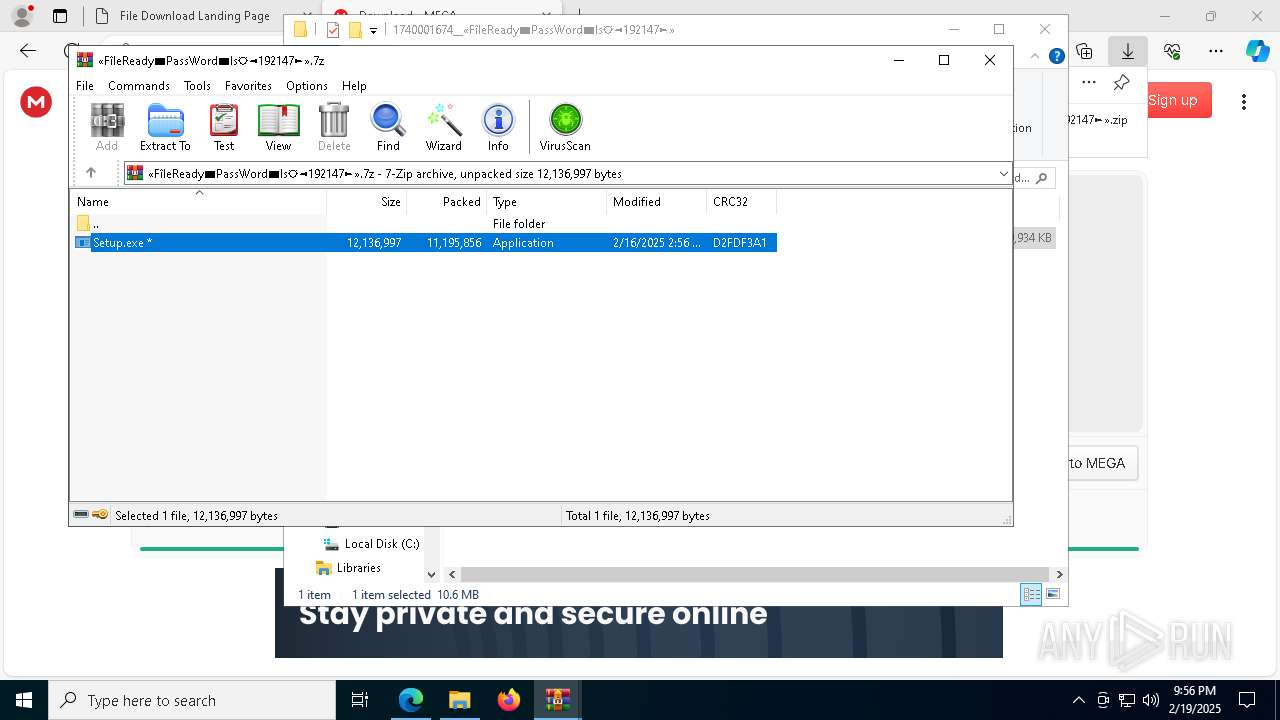Open Explorer quick access toolbar dropdown

click(373, 30)
